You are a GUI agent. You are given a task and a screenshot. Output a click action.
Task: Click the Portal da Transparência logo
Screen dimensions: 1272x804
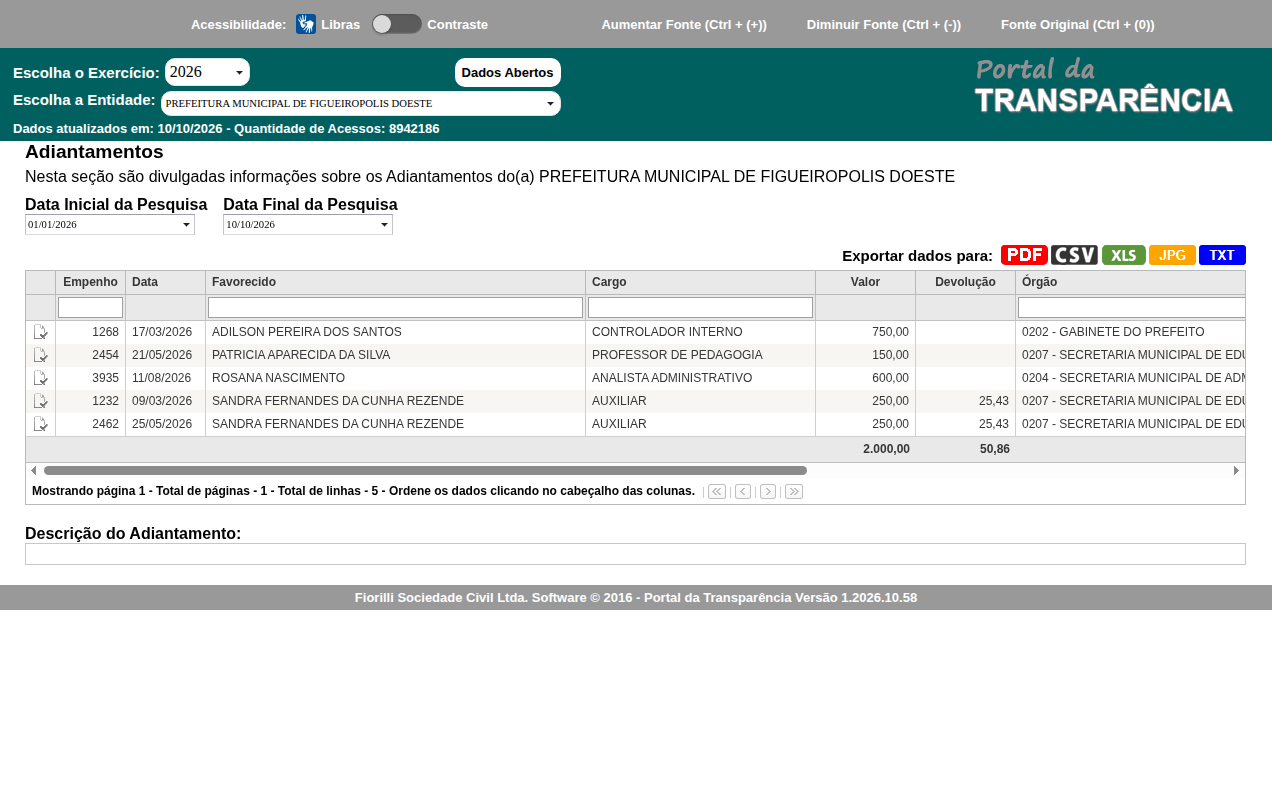[1104, 86]
